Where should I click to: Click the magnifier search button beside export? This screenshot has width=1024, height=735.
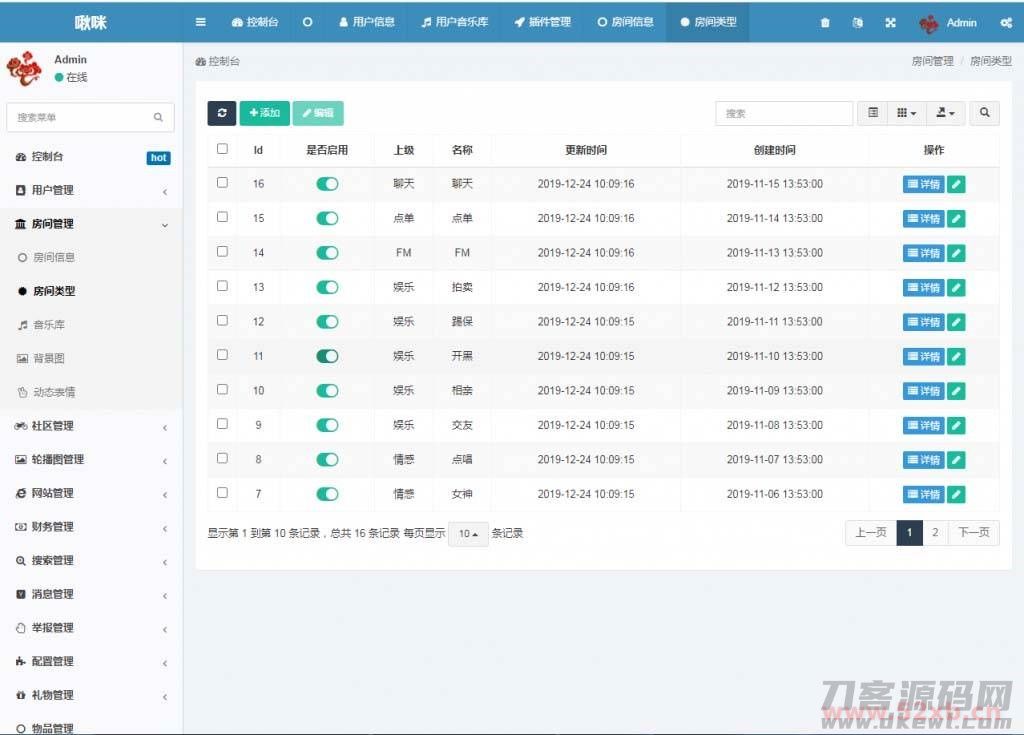click(x=984, y=113)
